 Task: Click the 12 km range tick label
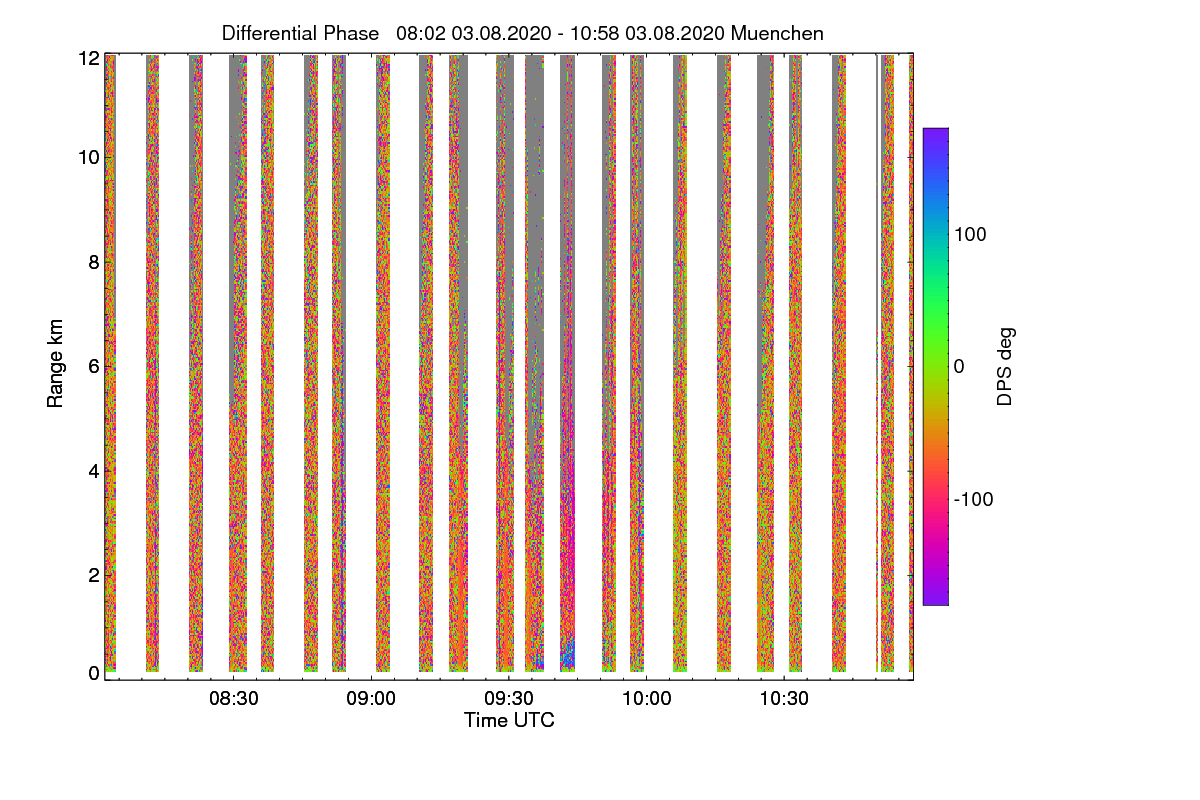click(89, 58)
